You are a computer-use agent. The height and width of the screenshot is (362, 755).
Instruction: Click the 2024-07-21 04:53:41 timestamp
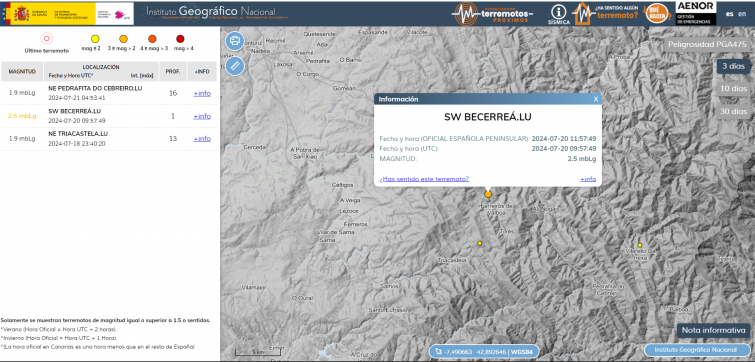77,98
